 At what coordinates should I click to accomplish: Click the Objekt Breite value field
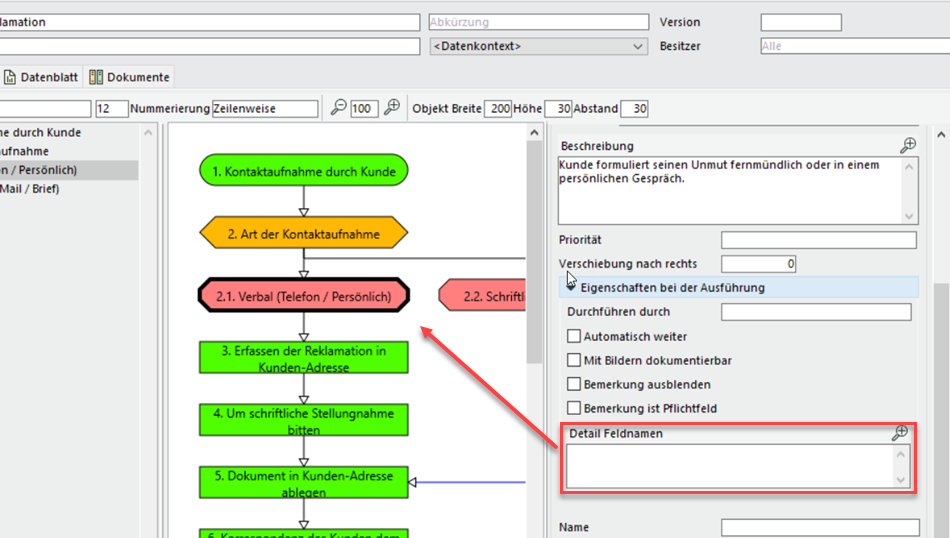tap(497, 108)
